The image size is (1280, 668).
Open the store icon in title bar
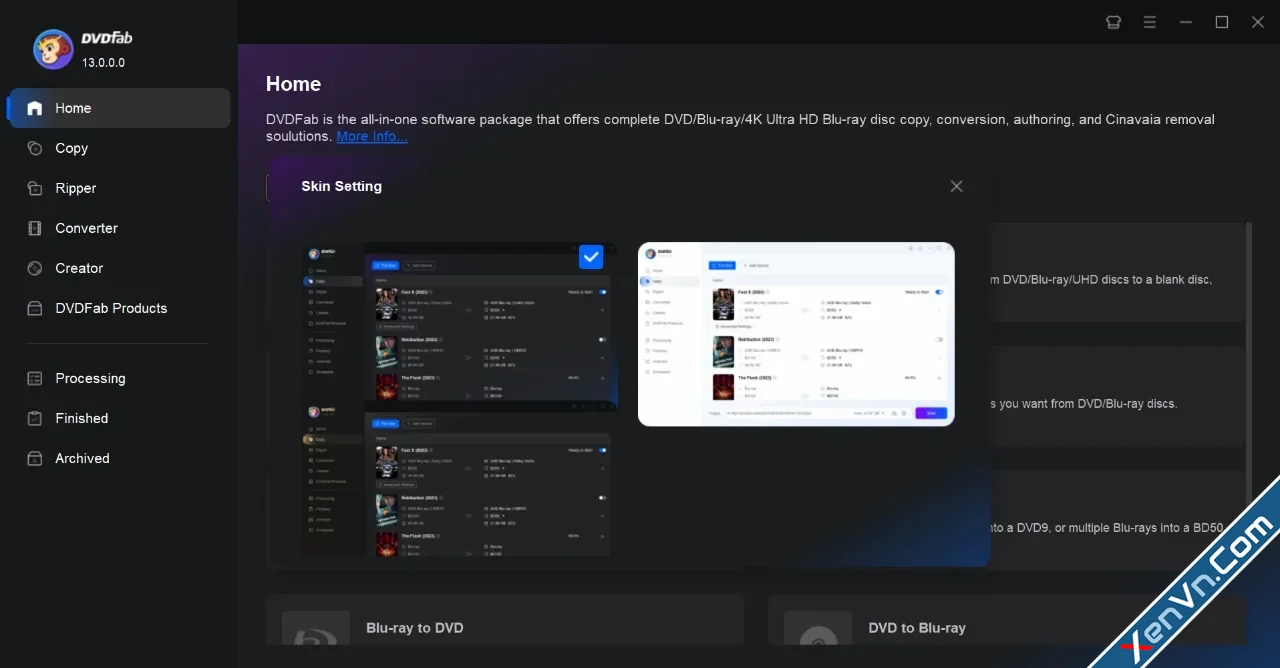[1113, 22]
